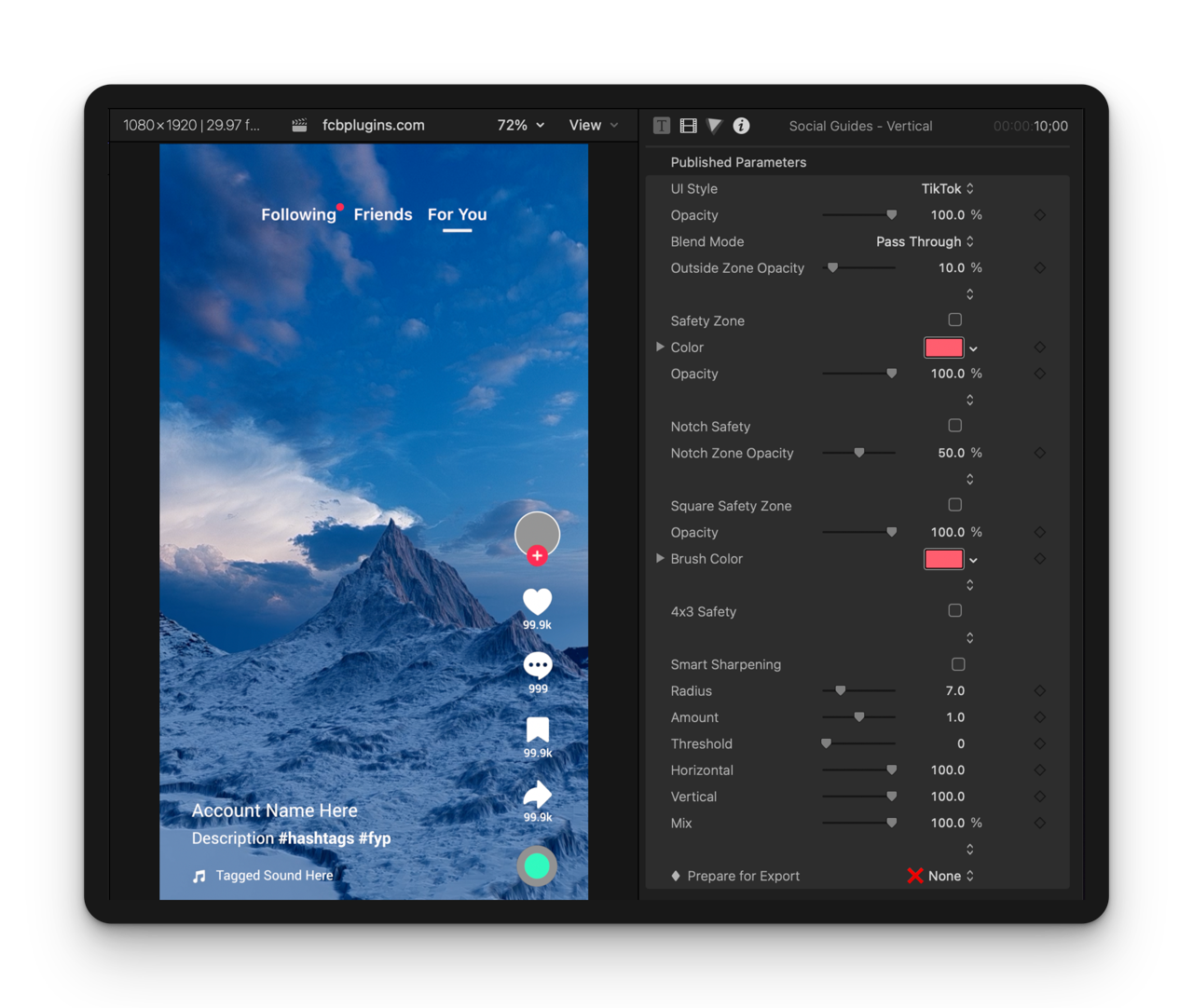The width and height of the screenshot is (1193, 1008).
Task: Enable the 4x3 Safety checkbox
Action: pos(955,611)
